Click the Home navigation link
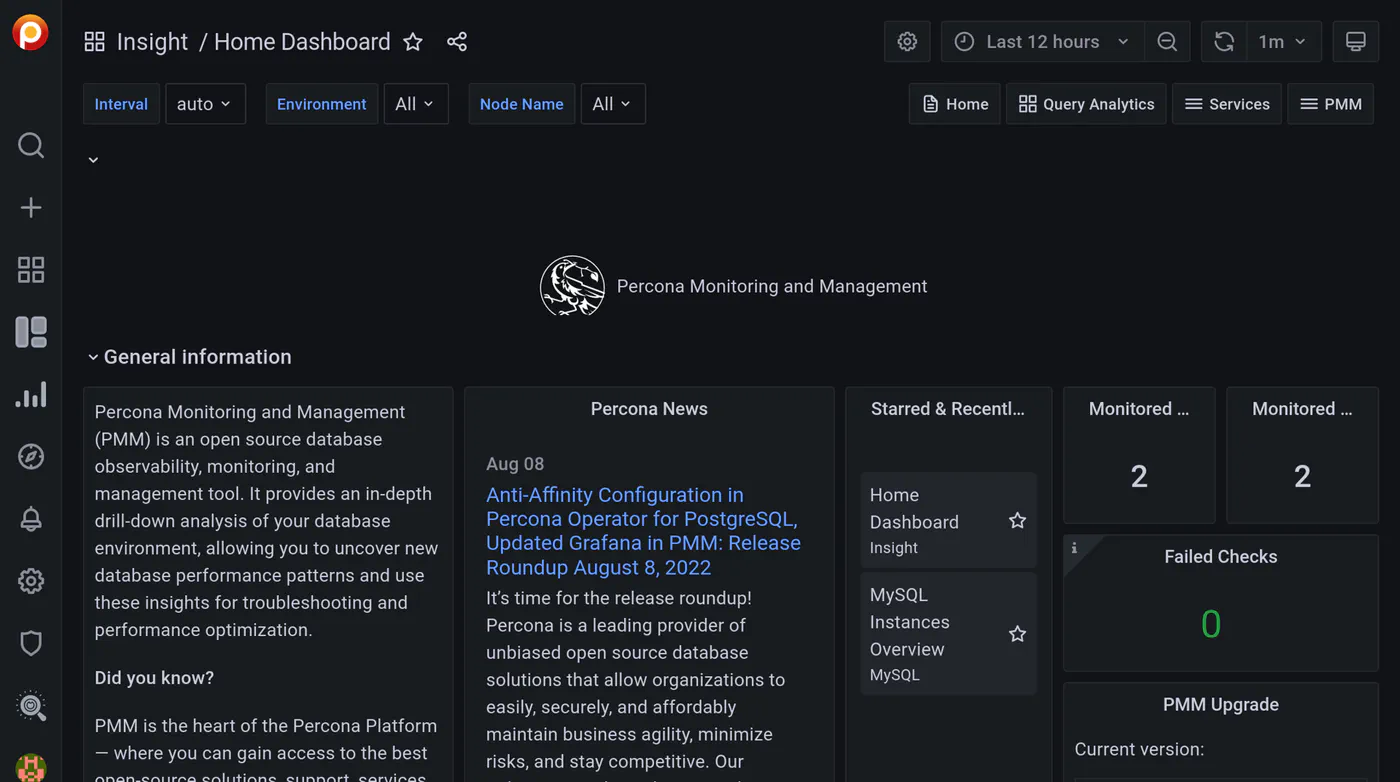 955,104
